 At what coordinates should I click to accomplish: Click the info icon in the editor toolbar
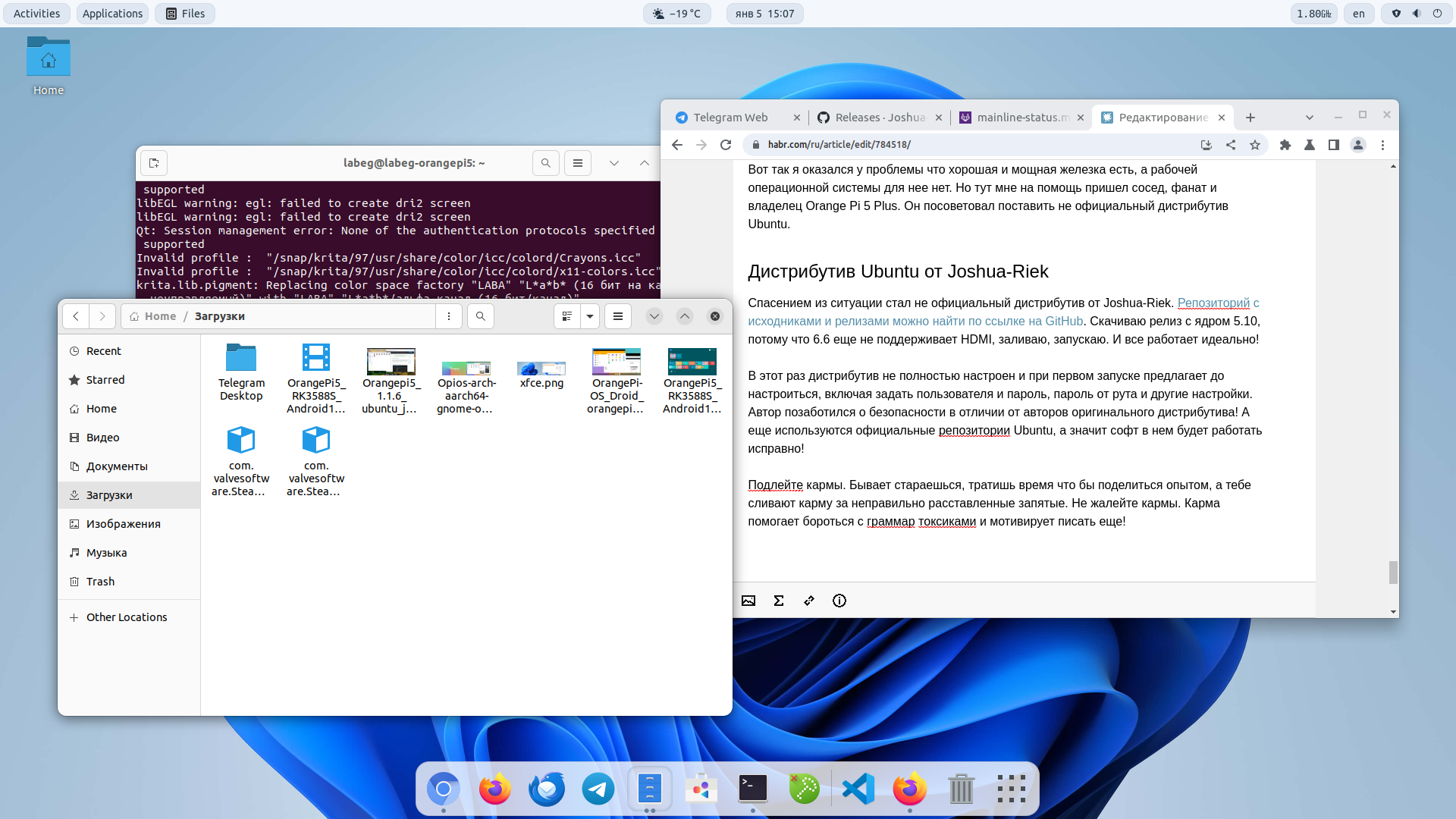(x=839, y=601)
